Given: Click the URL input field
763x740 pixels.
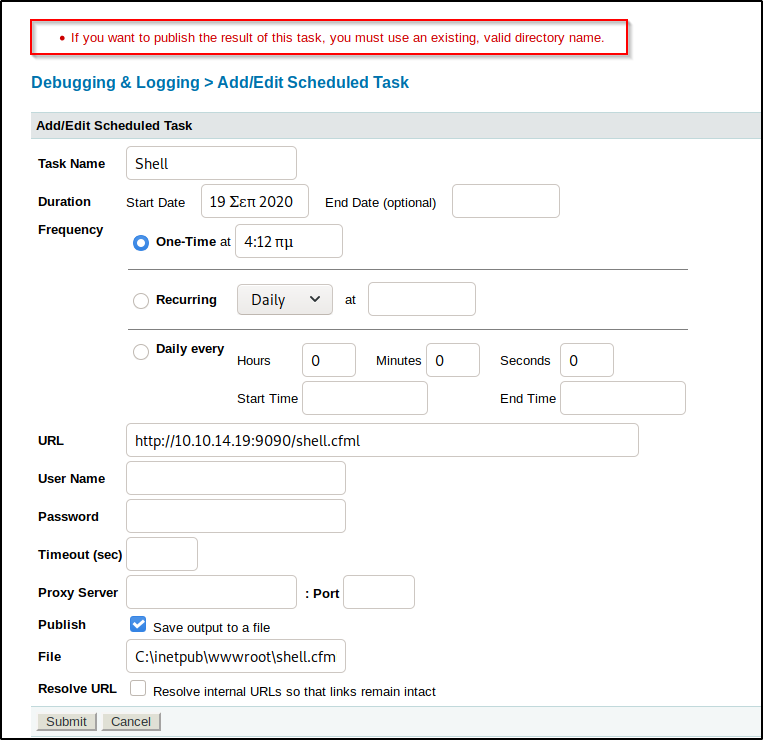Looking at the screenshot, I should [x=382, y=440].
